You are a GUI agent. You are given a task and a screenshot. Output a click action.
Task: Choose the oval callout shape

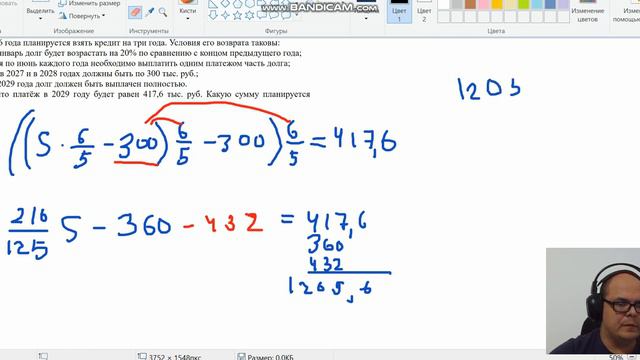(274, 16)
